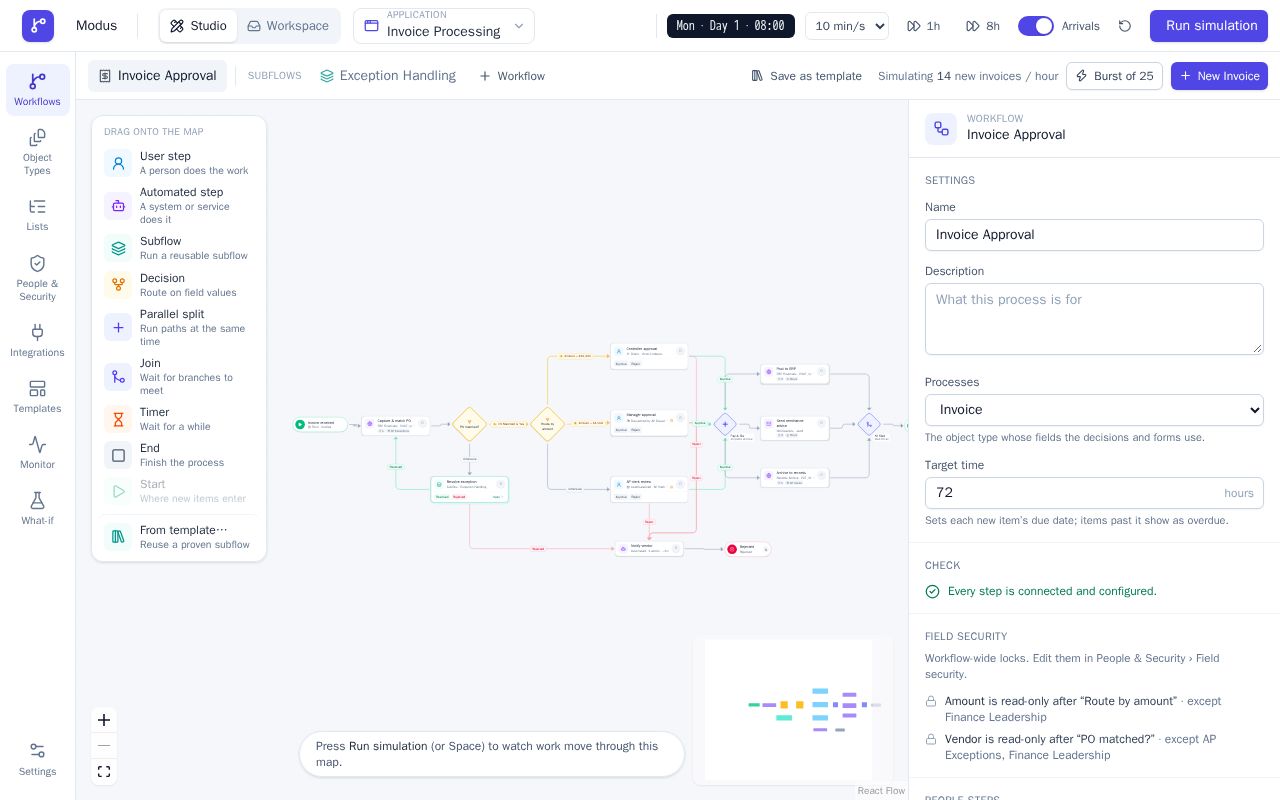The height and width of the screenshot is (800, 1280).
Task: Click the workflow minimap overview
Action: click(793, 709)
